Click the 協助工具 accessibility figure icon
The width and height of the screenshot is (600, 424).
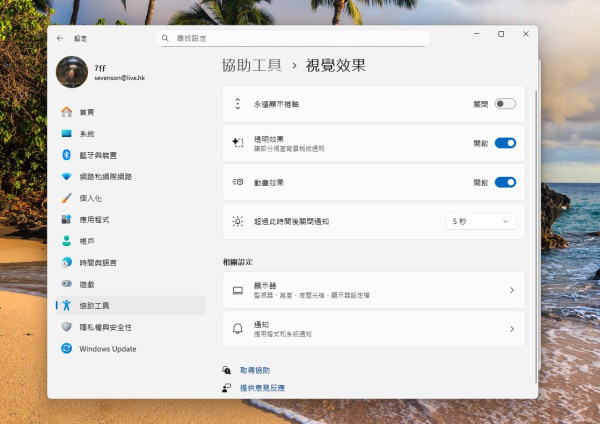pyautogui.click(x=67, y=305)
